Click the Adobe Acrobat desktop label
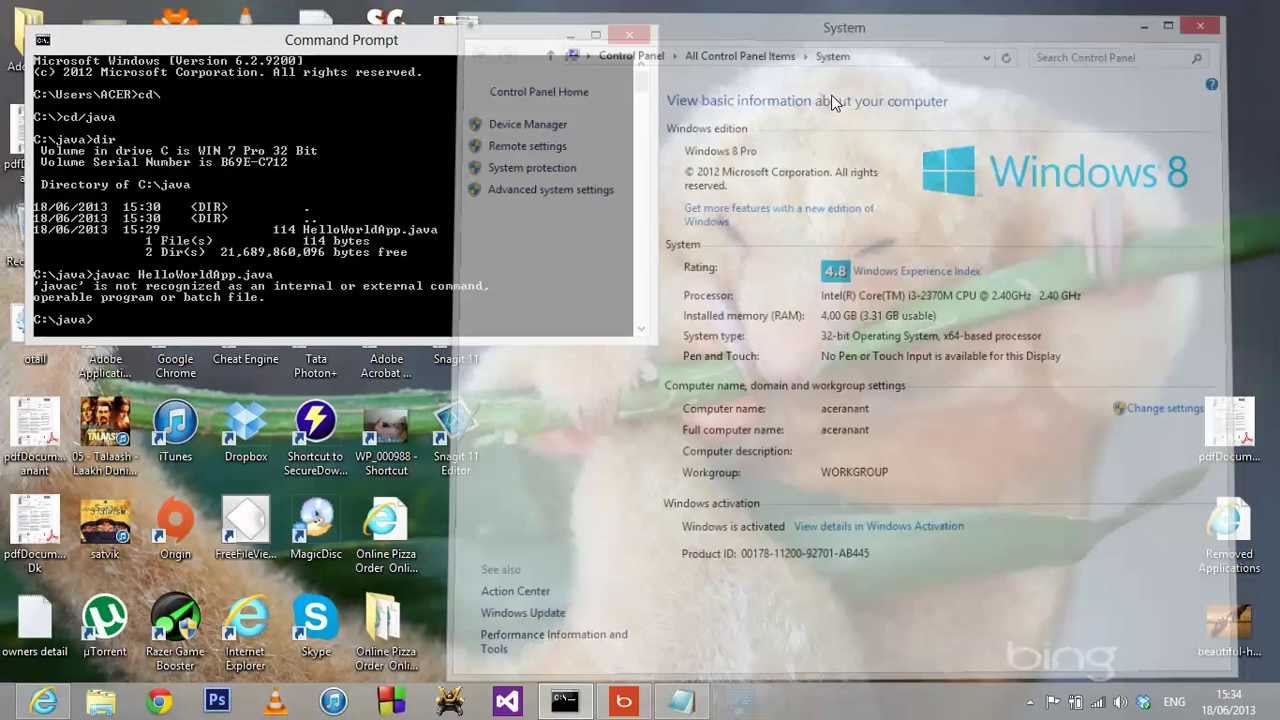This screenshot has height=720, width=1280. pyautogui.click(x=386, y=366)
